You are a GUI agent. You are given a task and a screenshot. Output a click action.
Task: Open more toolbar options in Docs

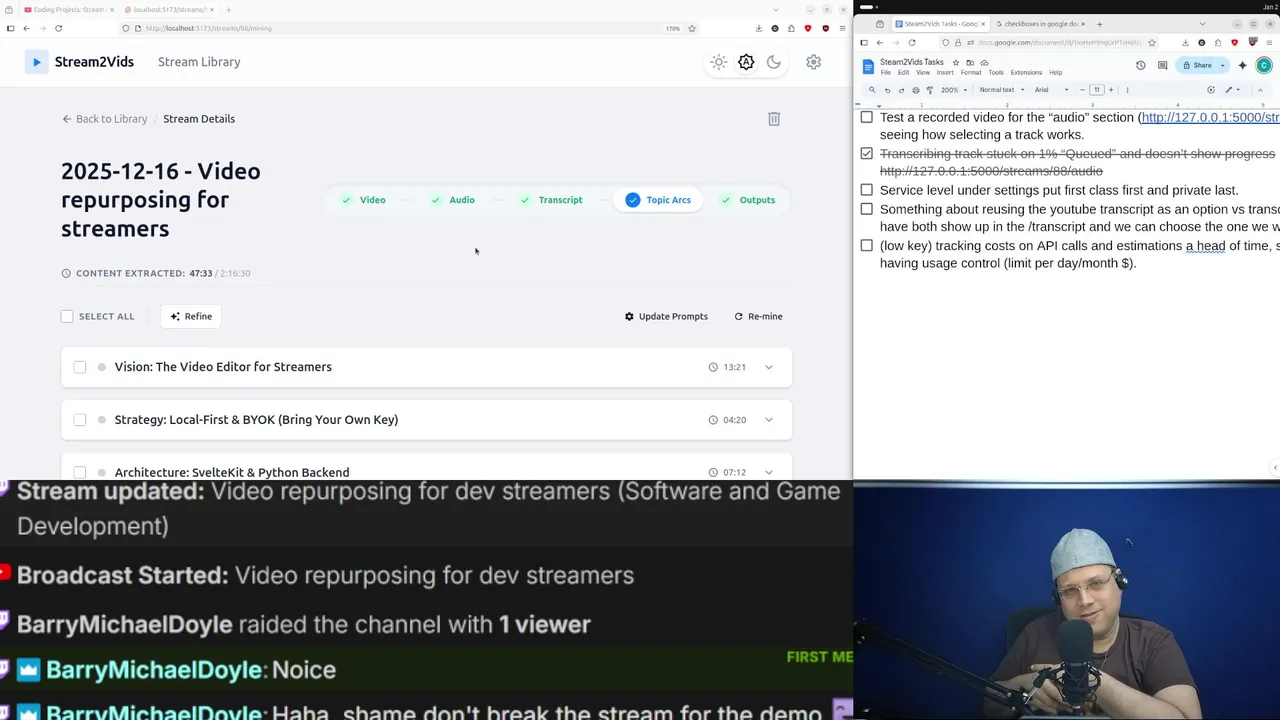point(1127,90)
